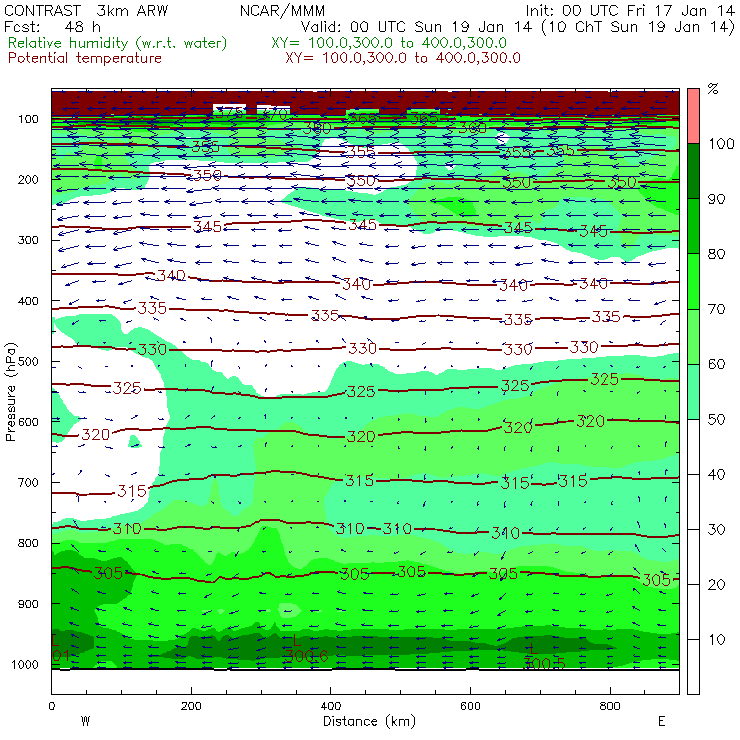Click the 200 km distance tick label
The height and width of the screenshot is (740, 740).
click(191, 706)
